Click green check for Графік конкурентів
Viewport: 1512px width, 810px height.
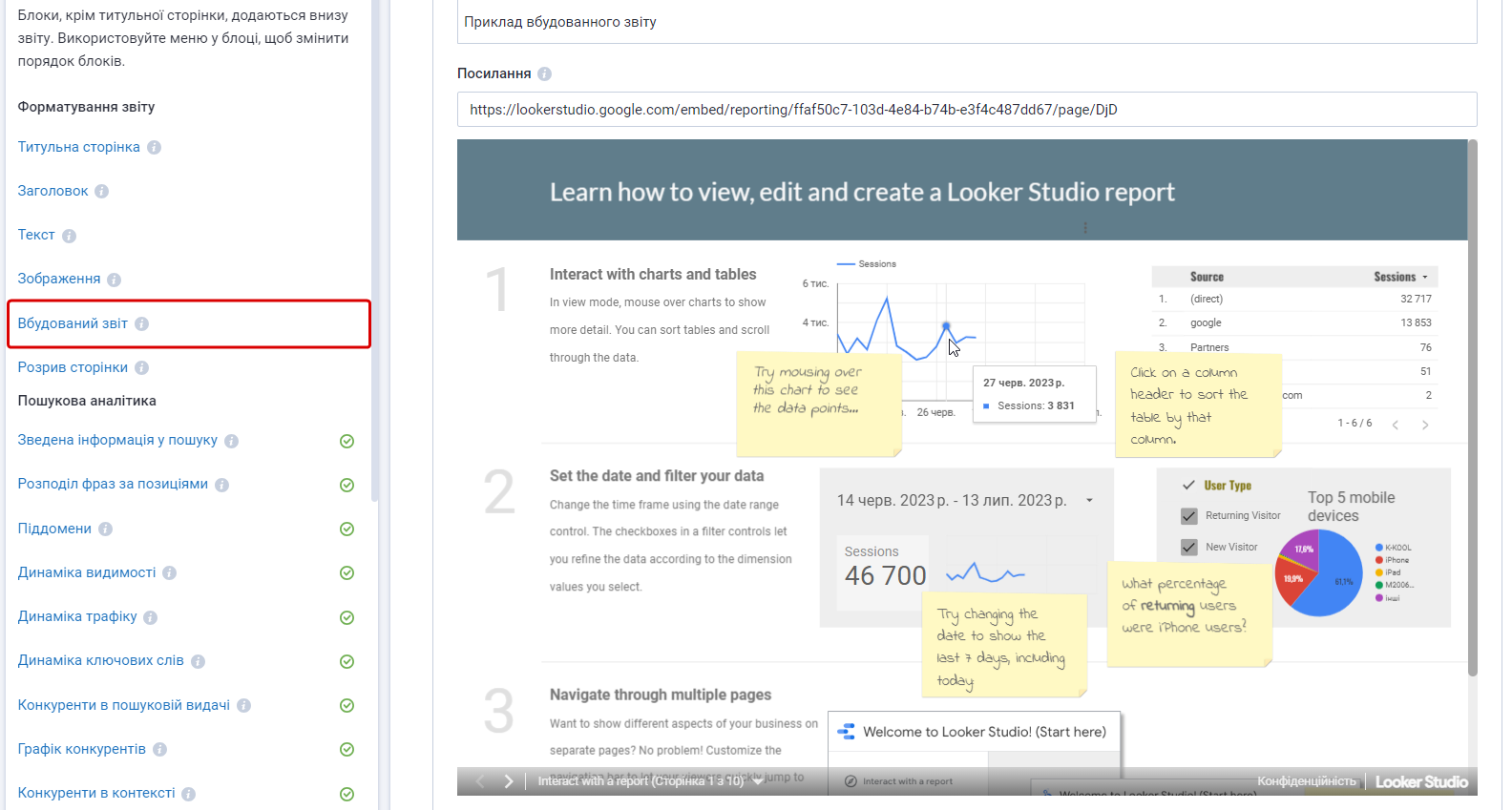click(x=347, y=750)
